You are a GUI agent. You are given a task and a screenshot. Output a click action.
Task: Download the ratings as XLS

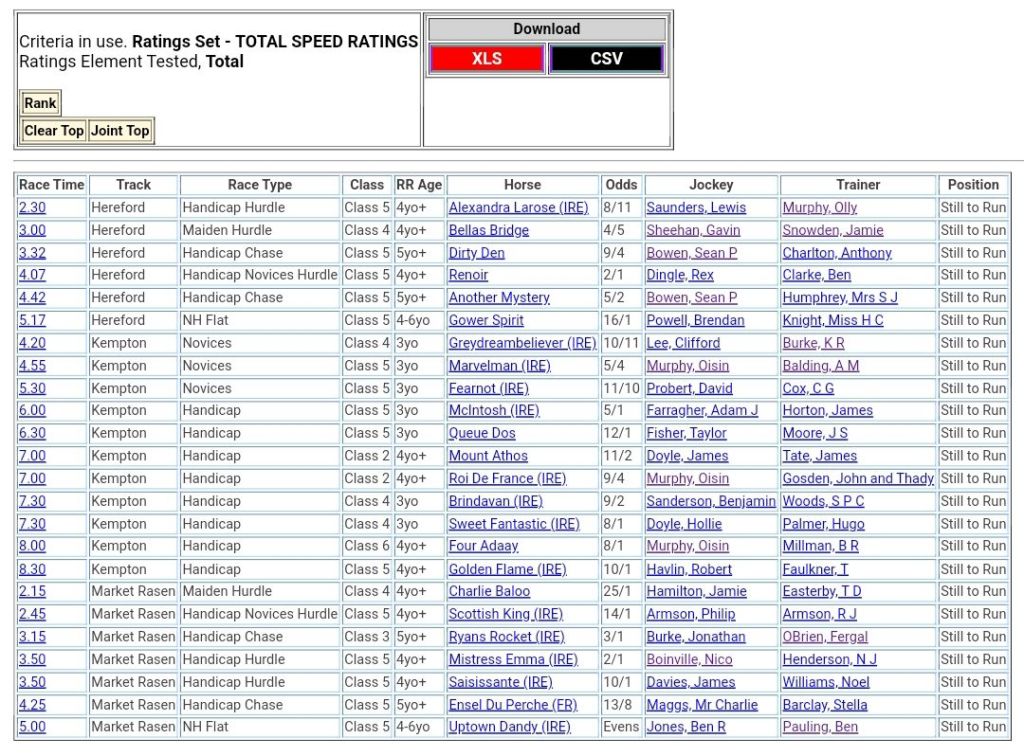[x=487, y=59]
